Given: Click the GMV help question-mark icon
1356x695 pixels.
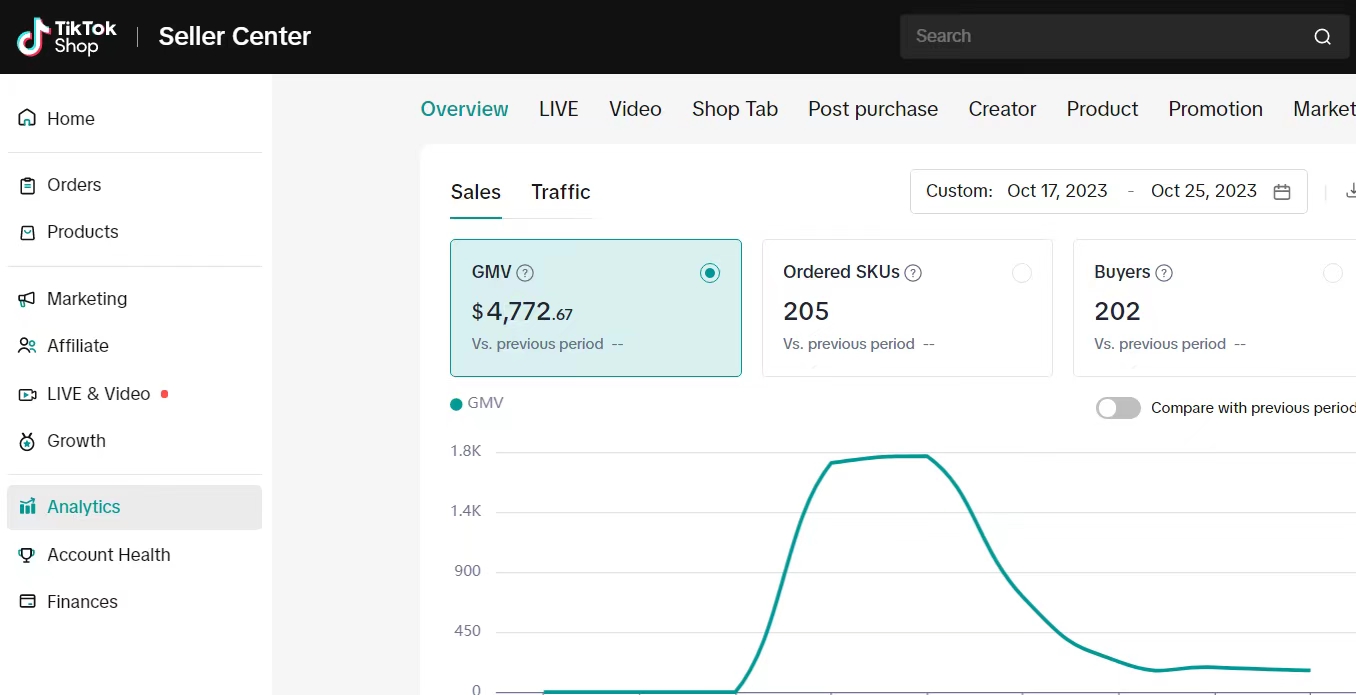Looking at the screenshot, I should (525, 273).
